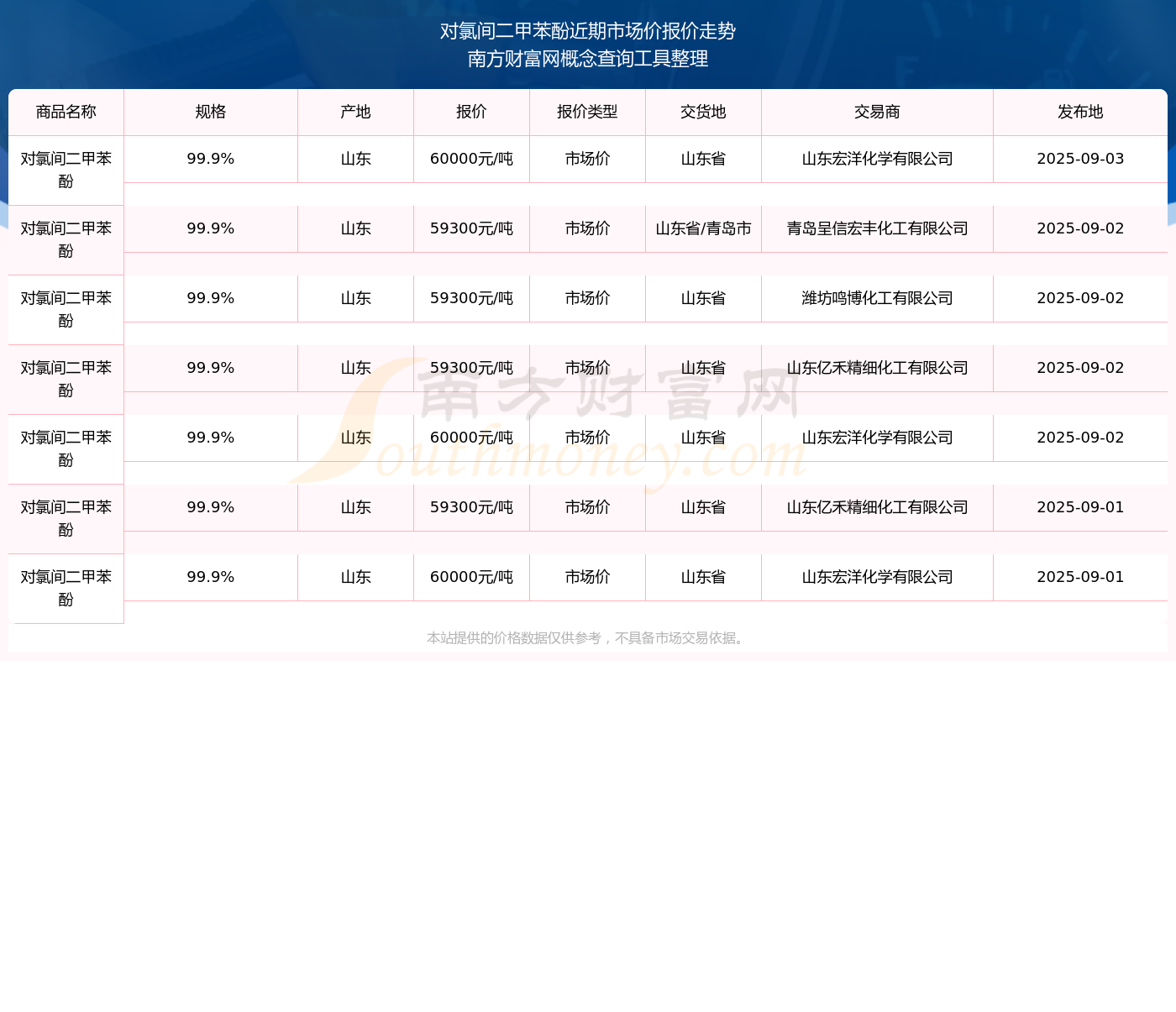1176x1012 pixels.
Task: Click 市场价 in the 潍坊鸣博化工 row
Action: tap(588, 298)
